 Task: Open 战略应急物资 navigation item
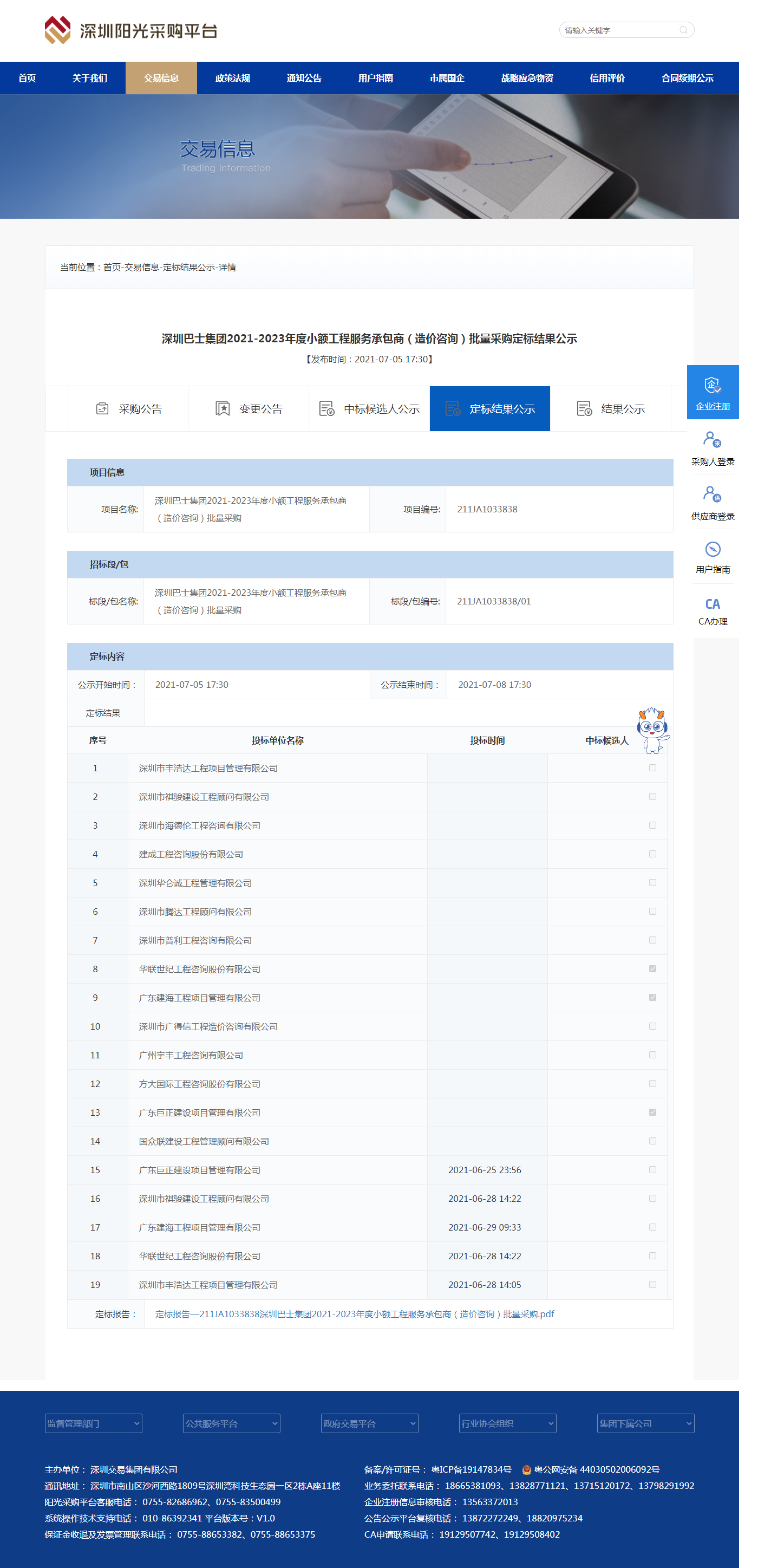[527, 78]
